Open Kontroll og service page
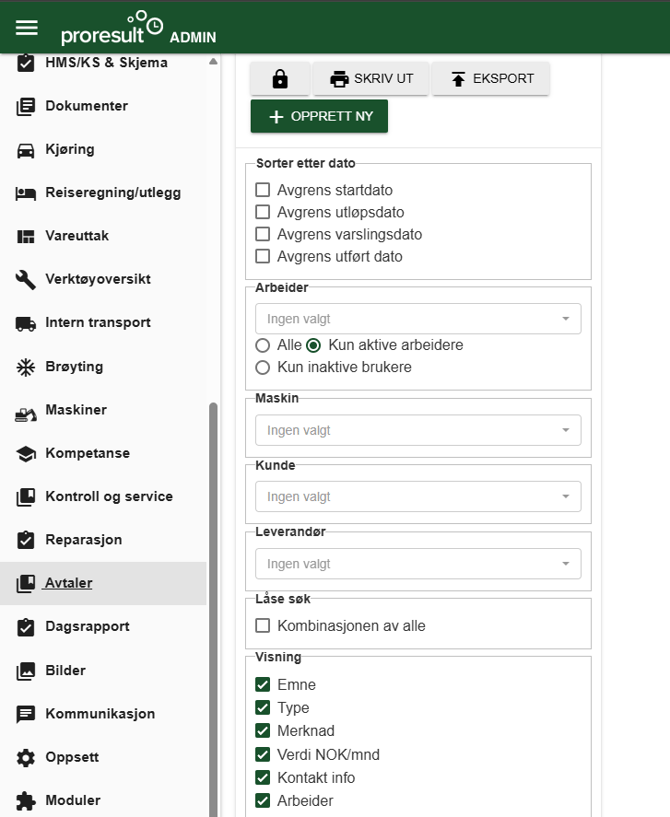 [103, 497]
